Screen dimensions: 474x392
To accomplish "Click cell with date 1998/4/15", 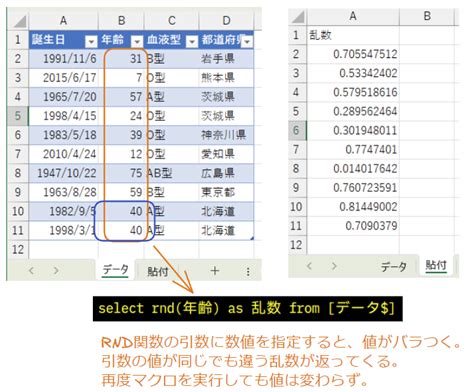I will tap(63, 116).
